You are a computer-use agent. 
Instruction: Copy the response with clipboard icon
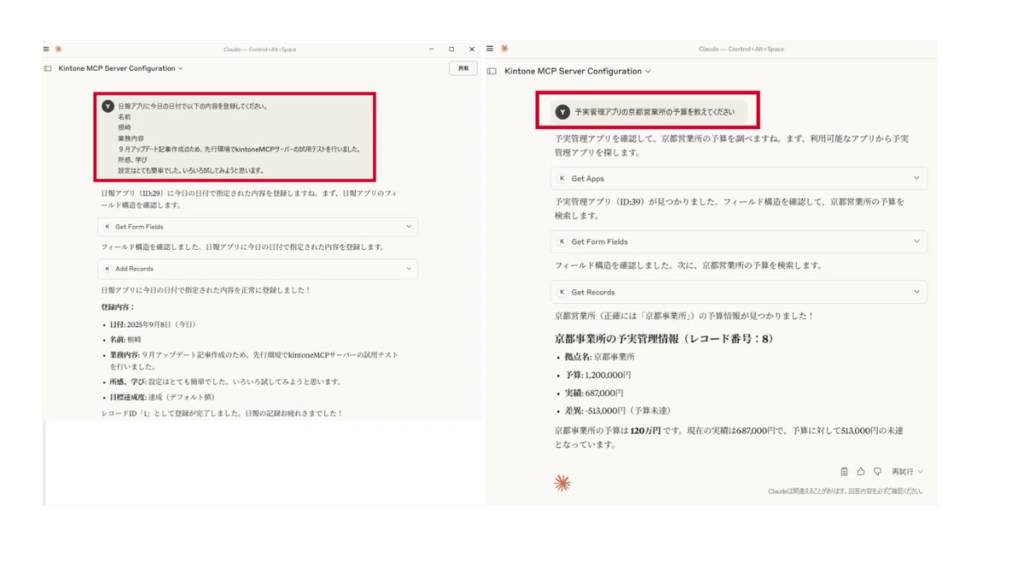(844, 471)
